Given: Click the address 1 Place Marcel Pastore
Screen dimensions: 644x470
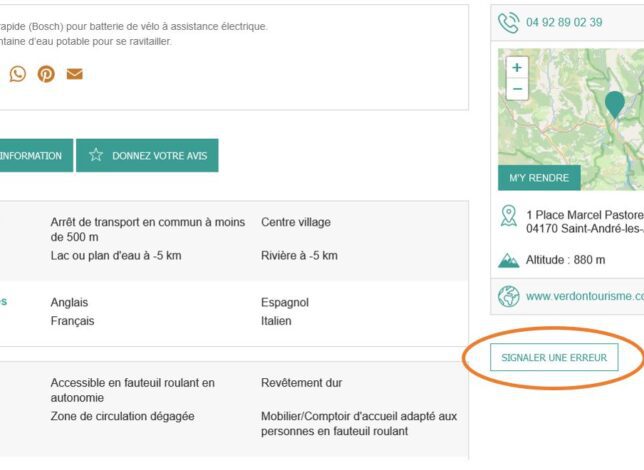Looking at the screenshot, I should (584, 215).
